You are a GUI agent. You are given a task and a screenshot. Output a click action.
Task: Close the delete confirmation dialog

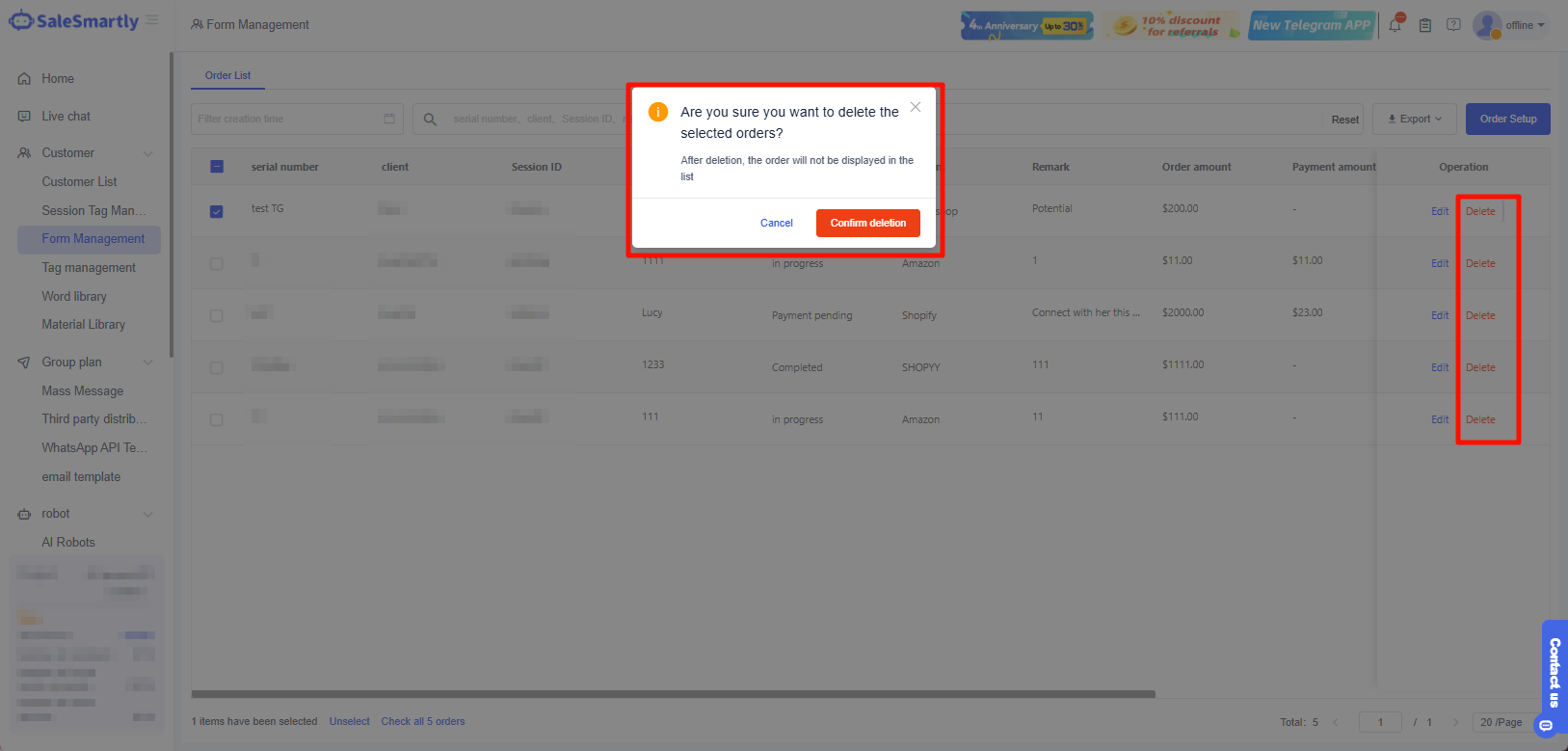coord(916,107)
